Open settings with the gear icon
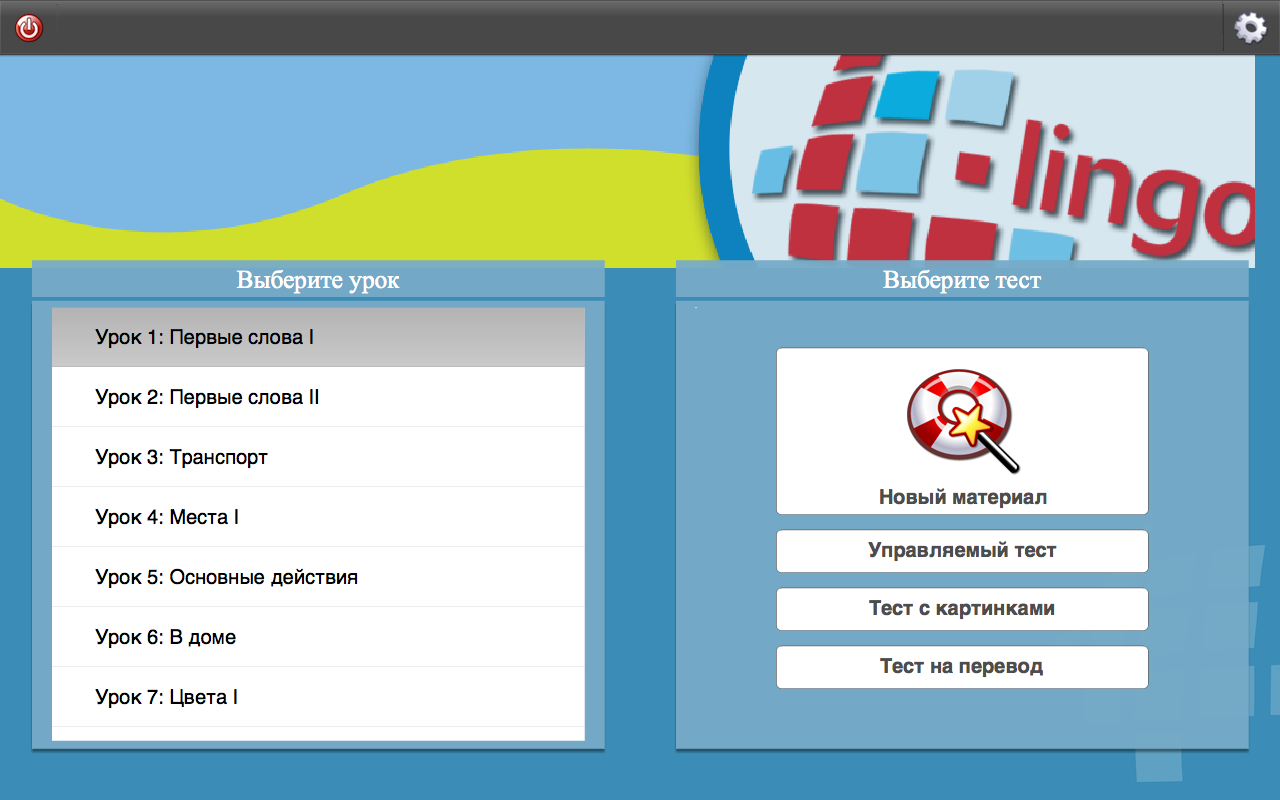The height and width of the screenshot is (800, 1280). coord(1250,28)
